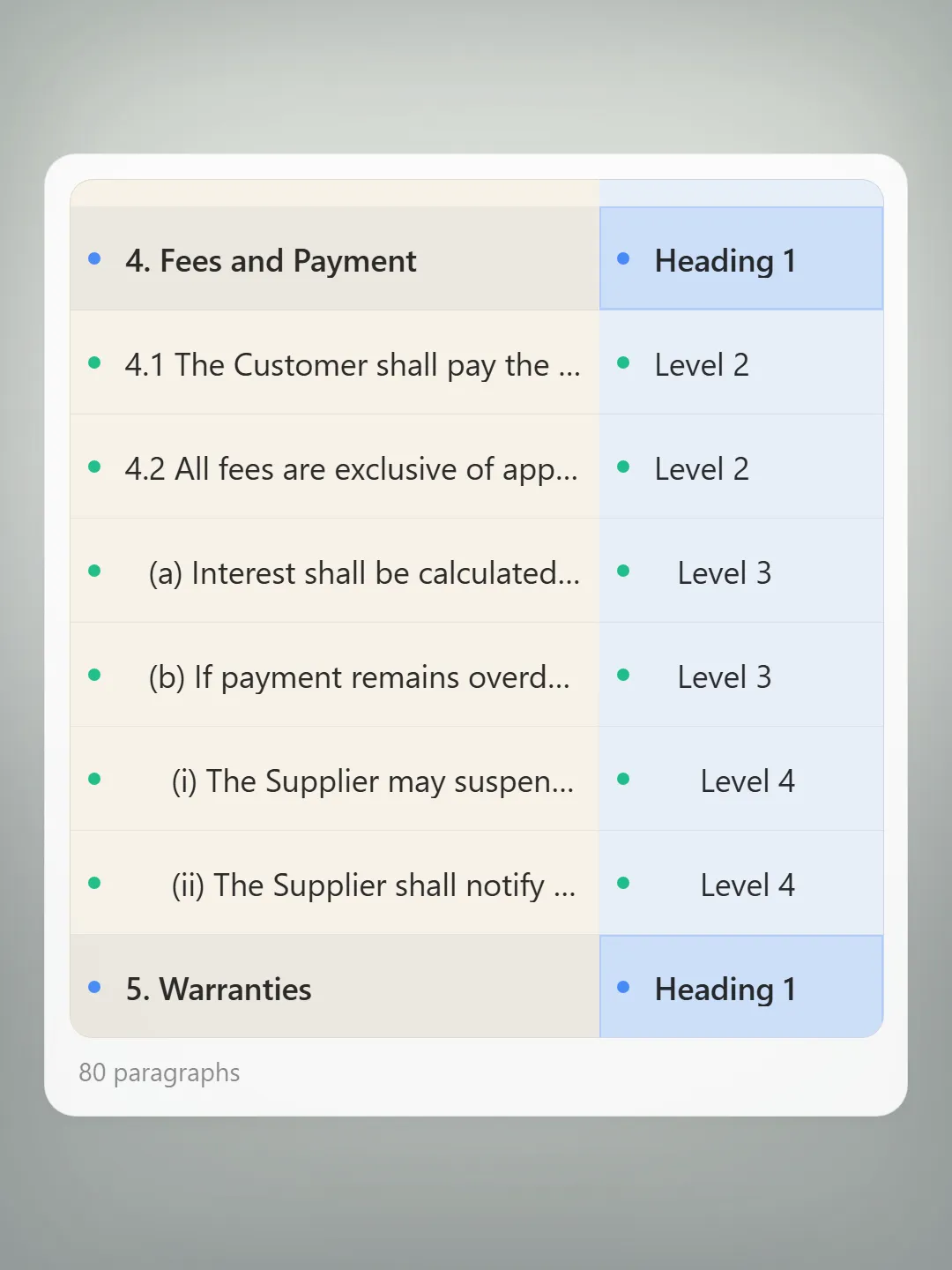Select the (ii) The Supplier shall notify row
Screen dimensions: 952x1270
tap(335, 883)
